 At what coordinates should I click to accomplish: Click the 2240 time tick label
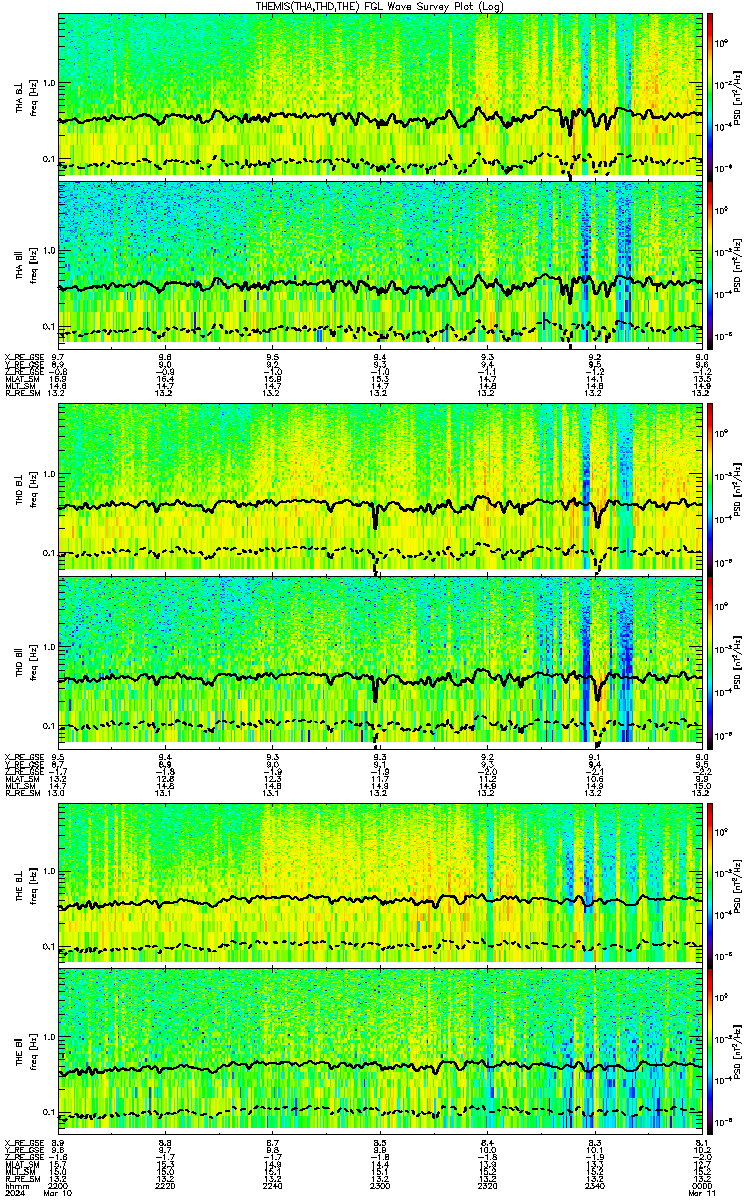(x=272, y=1185)
